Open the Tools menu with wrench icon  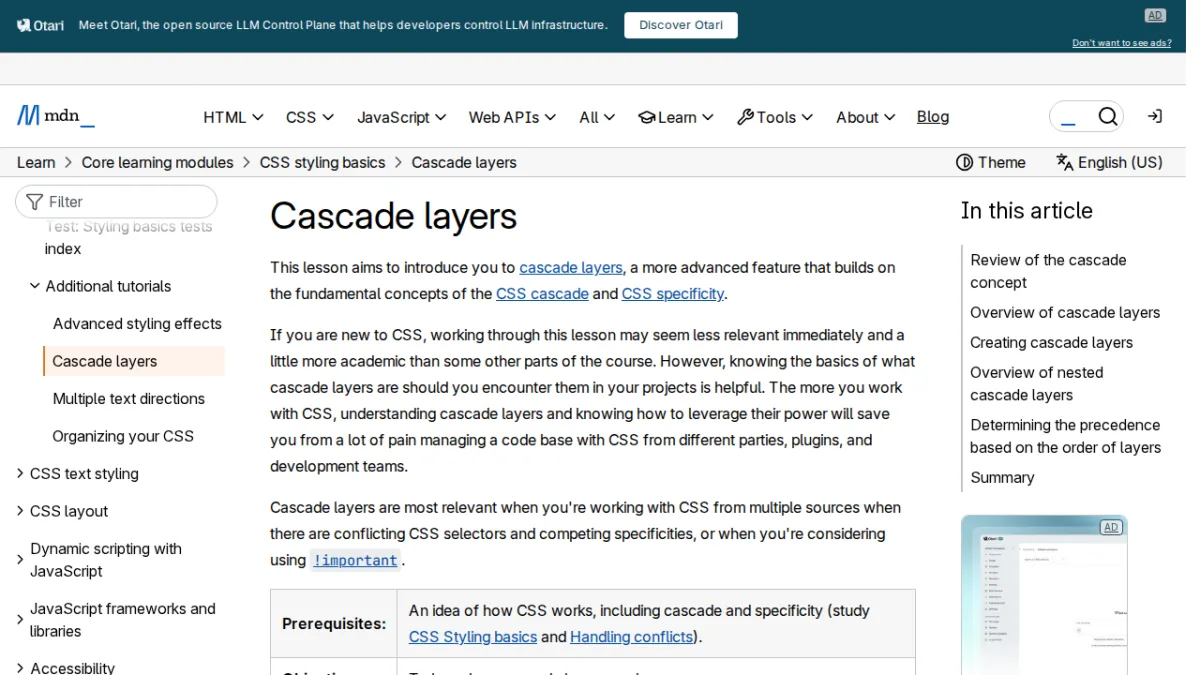tap(775, 117)
